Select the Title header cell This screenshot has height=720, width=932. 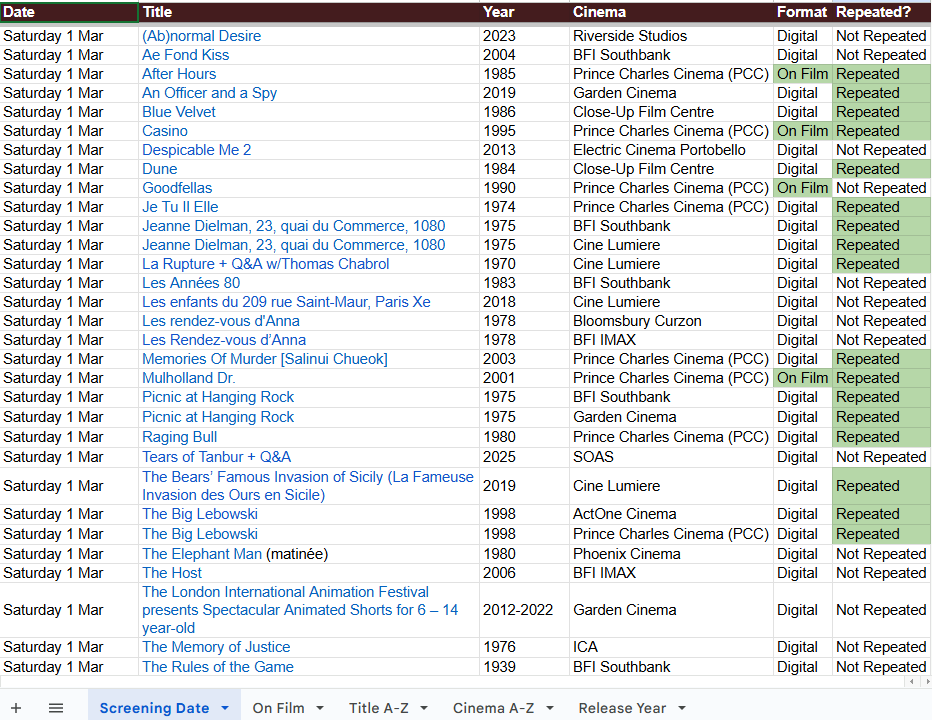click(309, 12)
